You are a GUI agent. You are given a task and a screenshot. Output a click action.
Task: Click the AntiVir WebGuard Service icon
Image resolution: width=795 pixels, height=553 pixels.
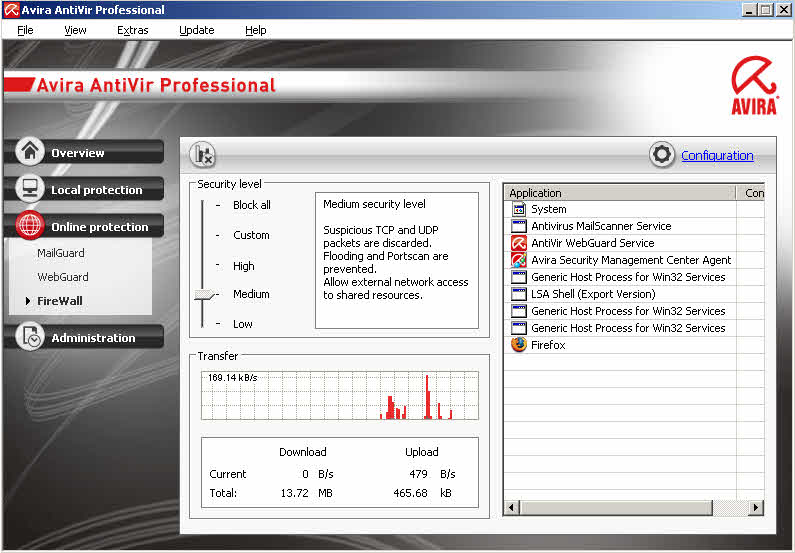coord(519,243)
